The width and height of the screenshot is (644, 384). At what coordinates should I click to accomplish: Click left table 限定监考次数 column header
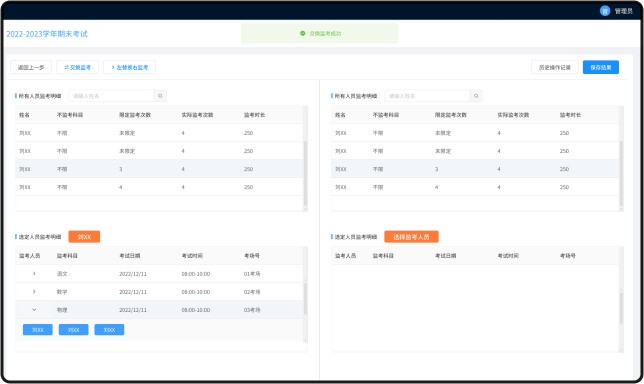click(135, 115)
